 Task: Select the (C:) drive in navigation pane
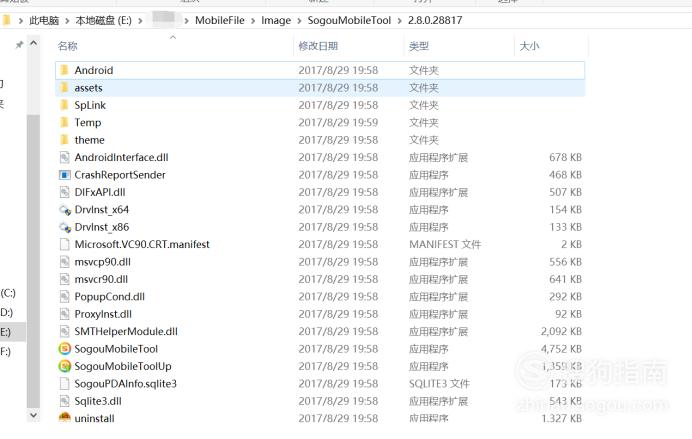point(8,293)
